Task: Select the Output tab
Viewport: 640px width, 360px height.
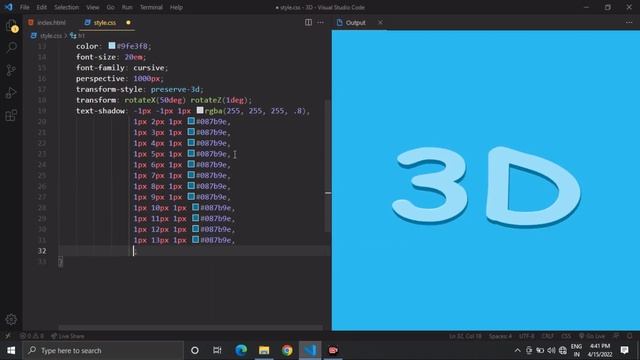Action: point(356,23)
